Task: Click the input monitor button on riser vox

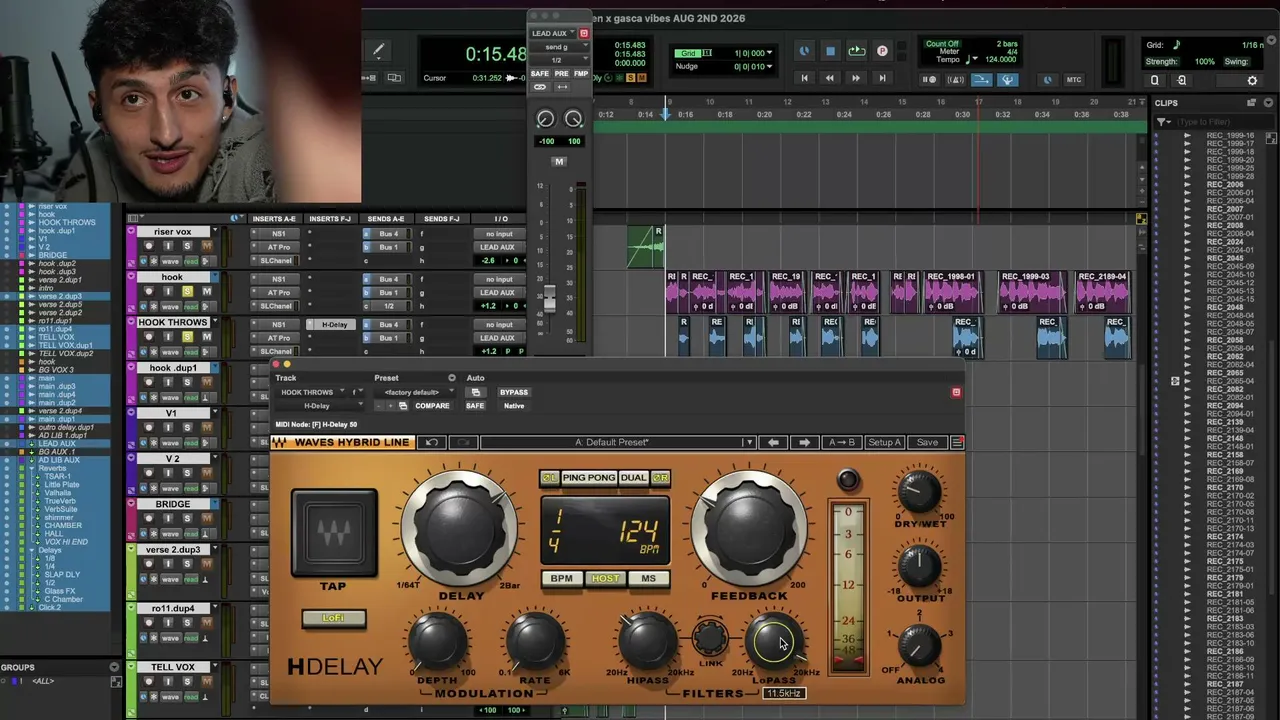Action: (168, 246)
